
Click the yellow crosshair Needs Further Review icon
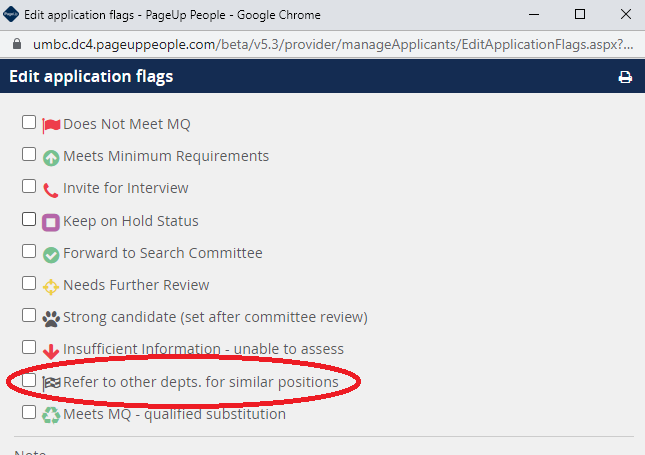point(51,287)
